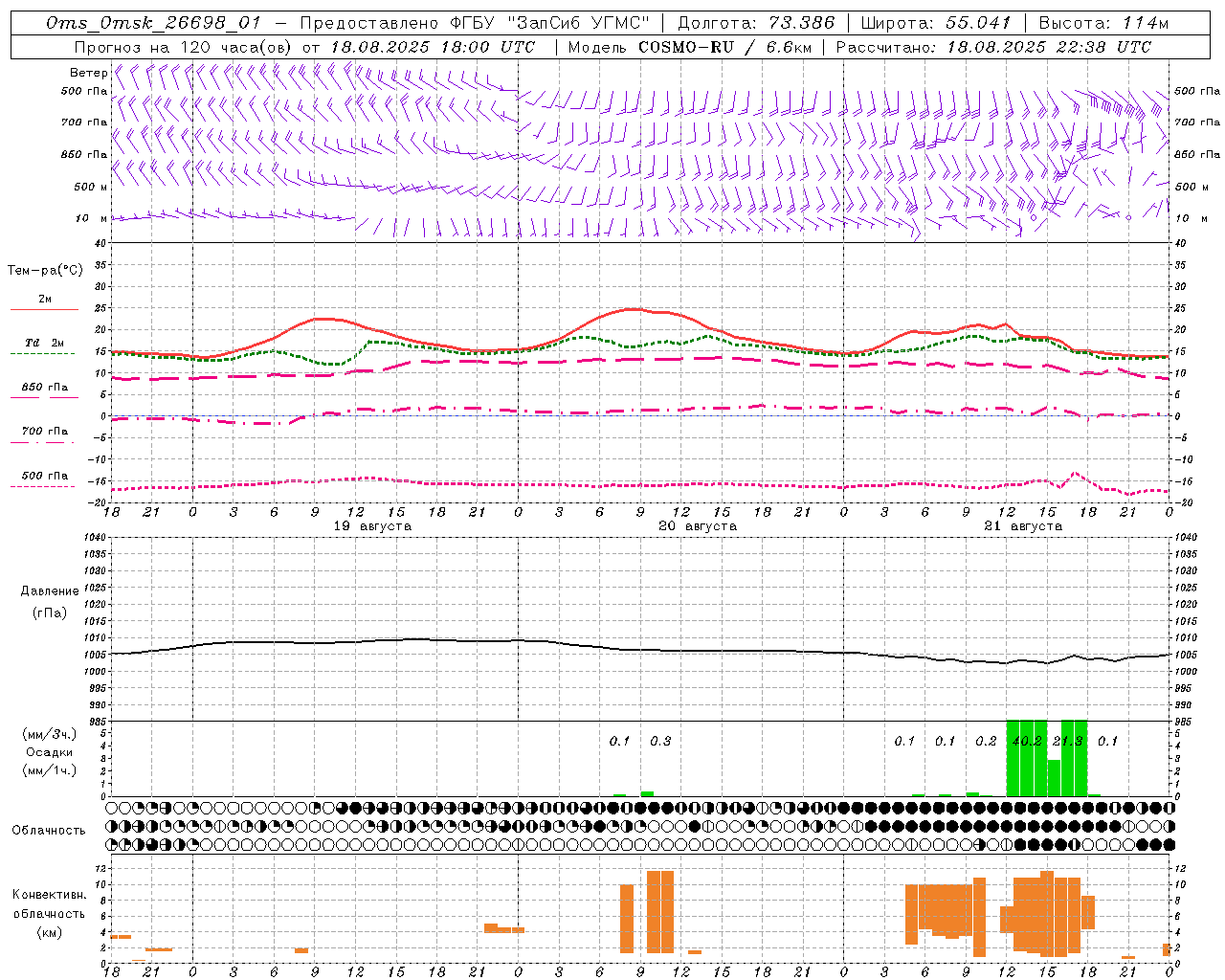The image size is (1225, 980).
Task: Click the 2м temperature legend line
Action: click(x=44, y=301)
